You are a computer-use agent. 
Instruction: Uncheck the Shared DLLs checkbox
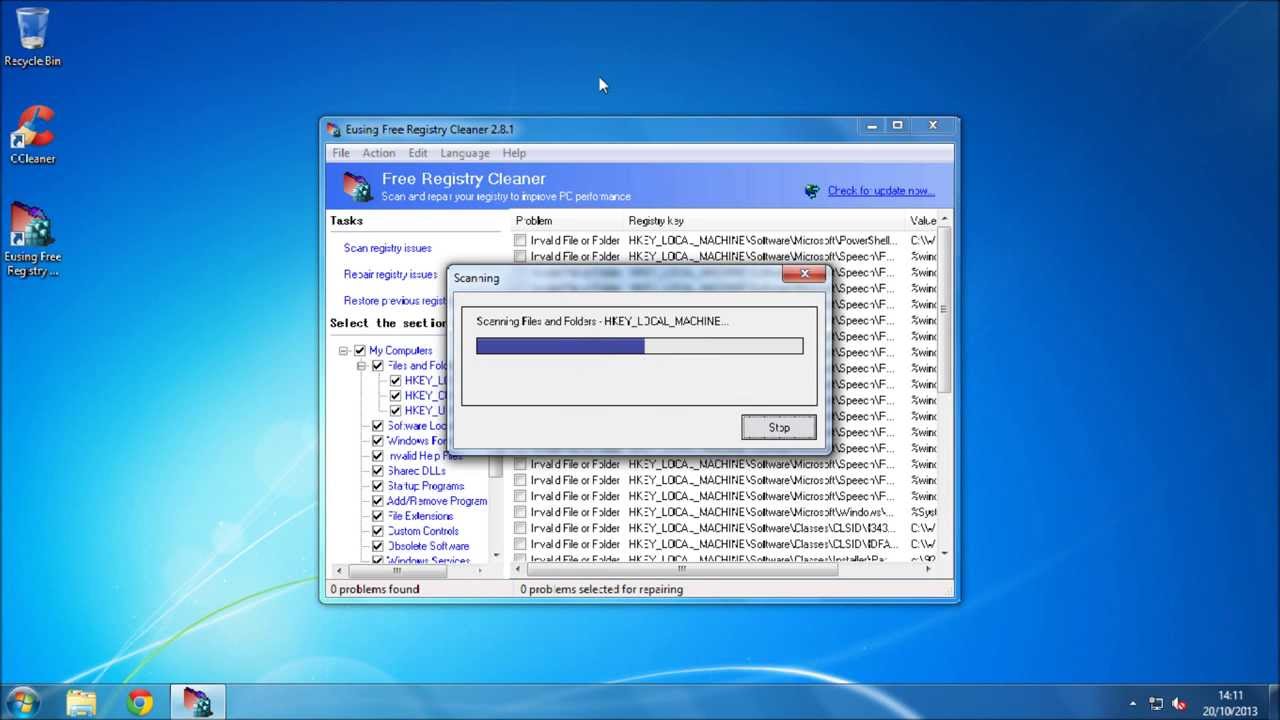(377, 471)
